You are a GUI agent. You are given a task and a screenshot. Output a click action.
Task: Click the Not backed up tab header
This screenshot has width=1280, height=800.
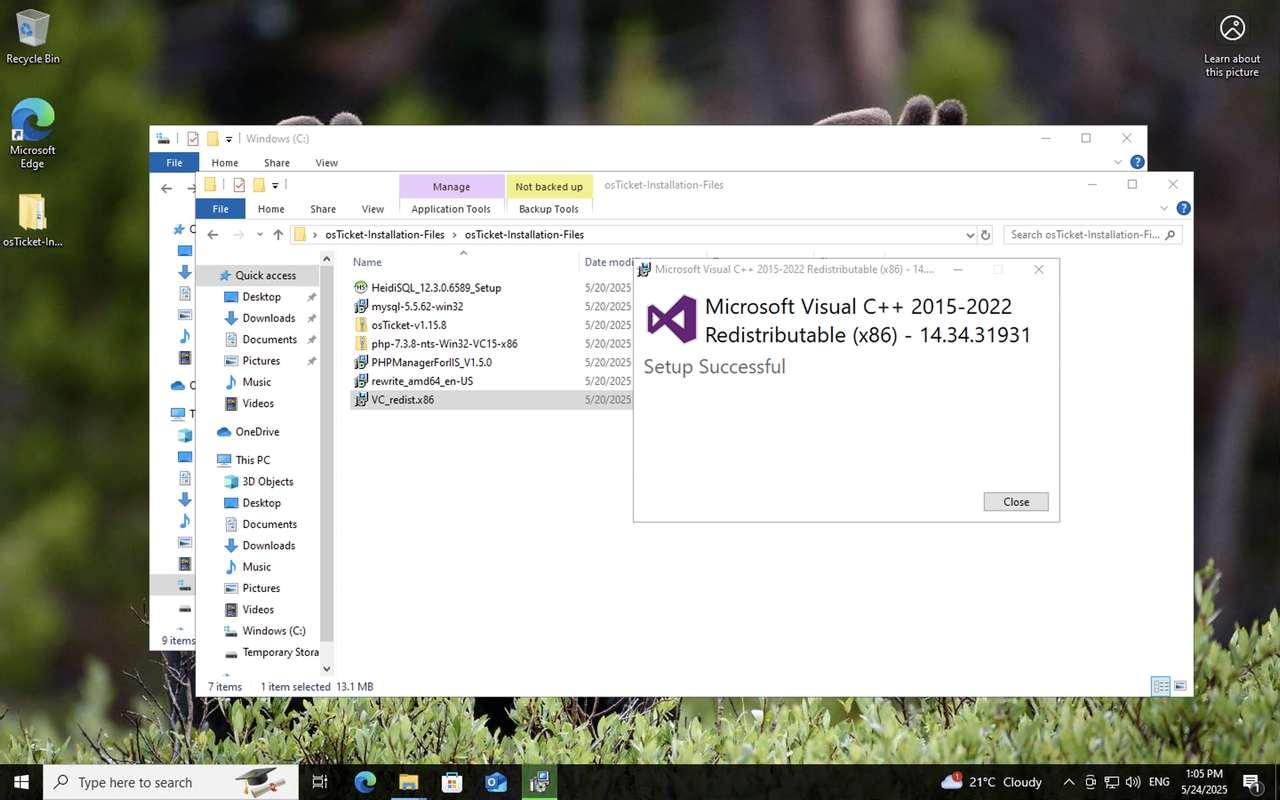pos(549,186)
